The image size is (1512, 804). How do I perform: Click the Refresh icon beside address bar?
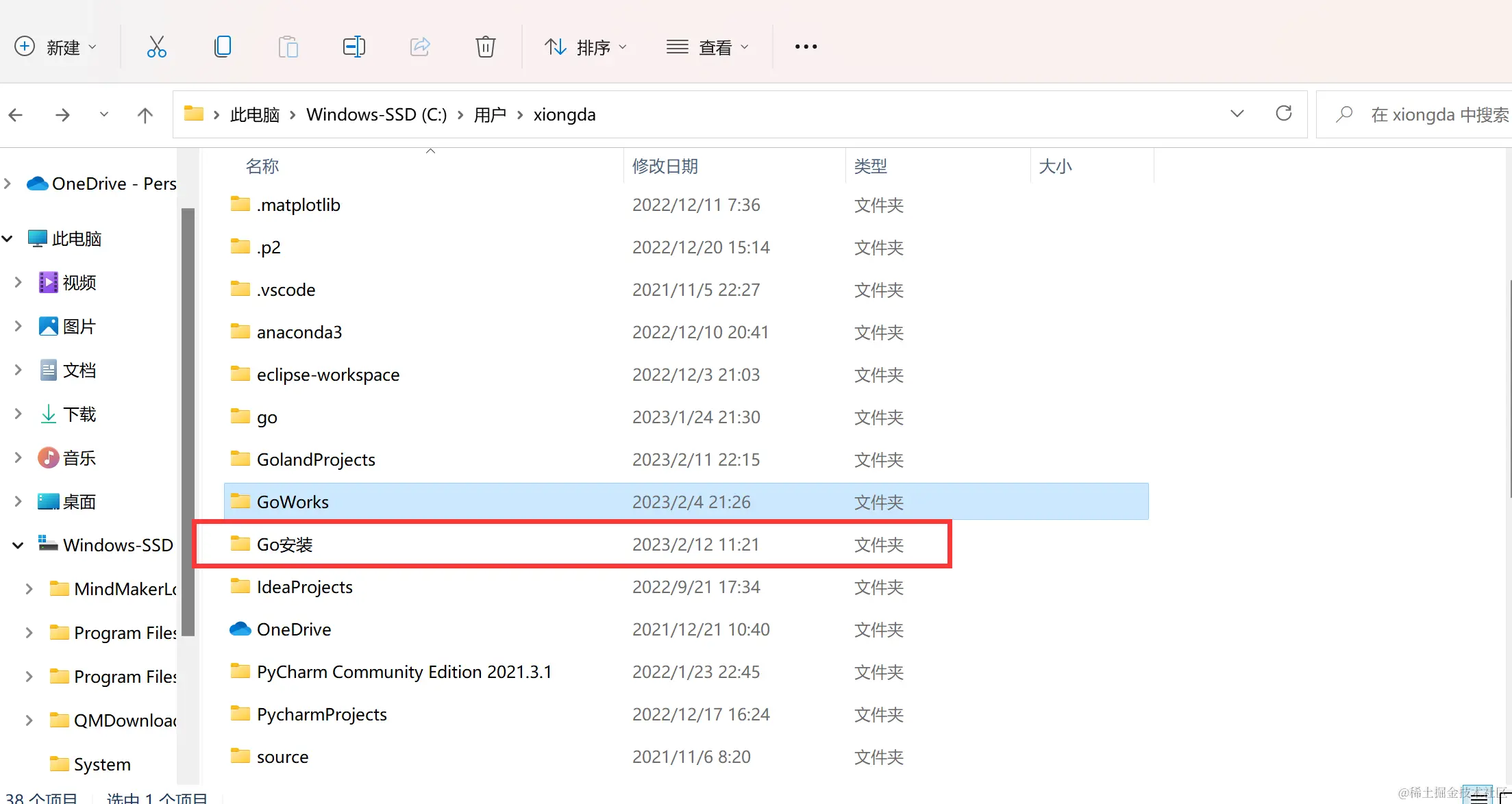coord(1283,114)
